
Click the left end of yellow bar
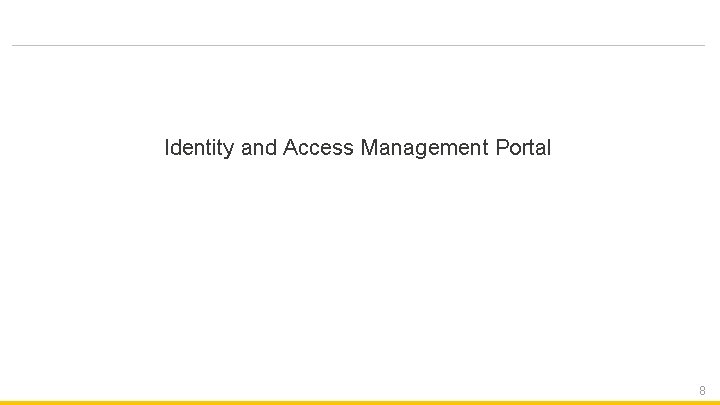(2, 403)
